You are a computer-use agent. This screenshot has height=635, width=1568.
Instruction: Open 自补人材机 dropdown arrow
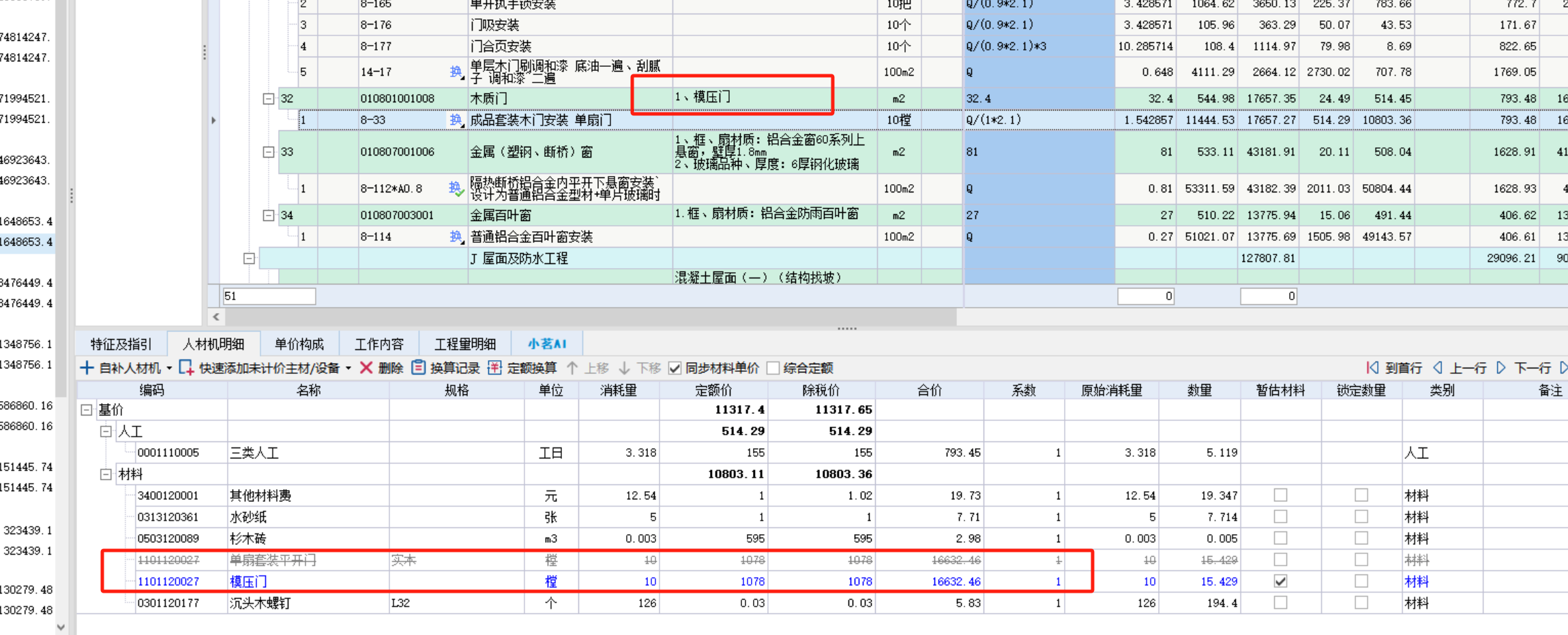pyautogui.click(x=169, y=368)
